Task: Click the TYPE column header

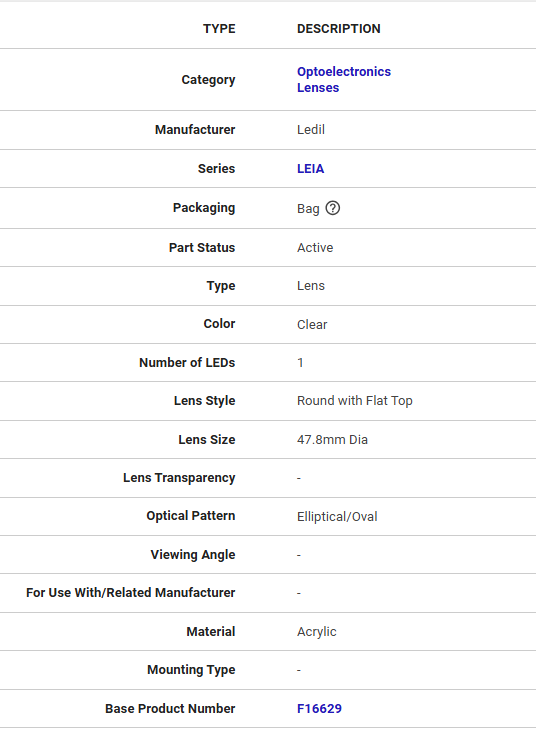Action: pos(219,29)
